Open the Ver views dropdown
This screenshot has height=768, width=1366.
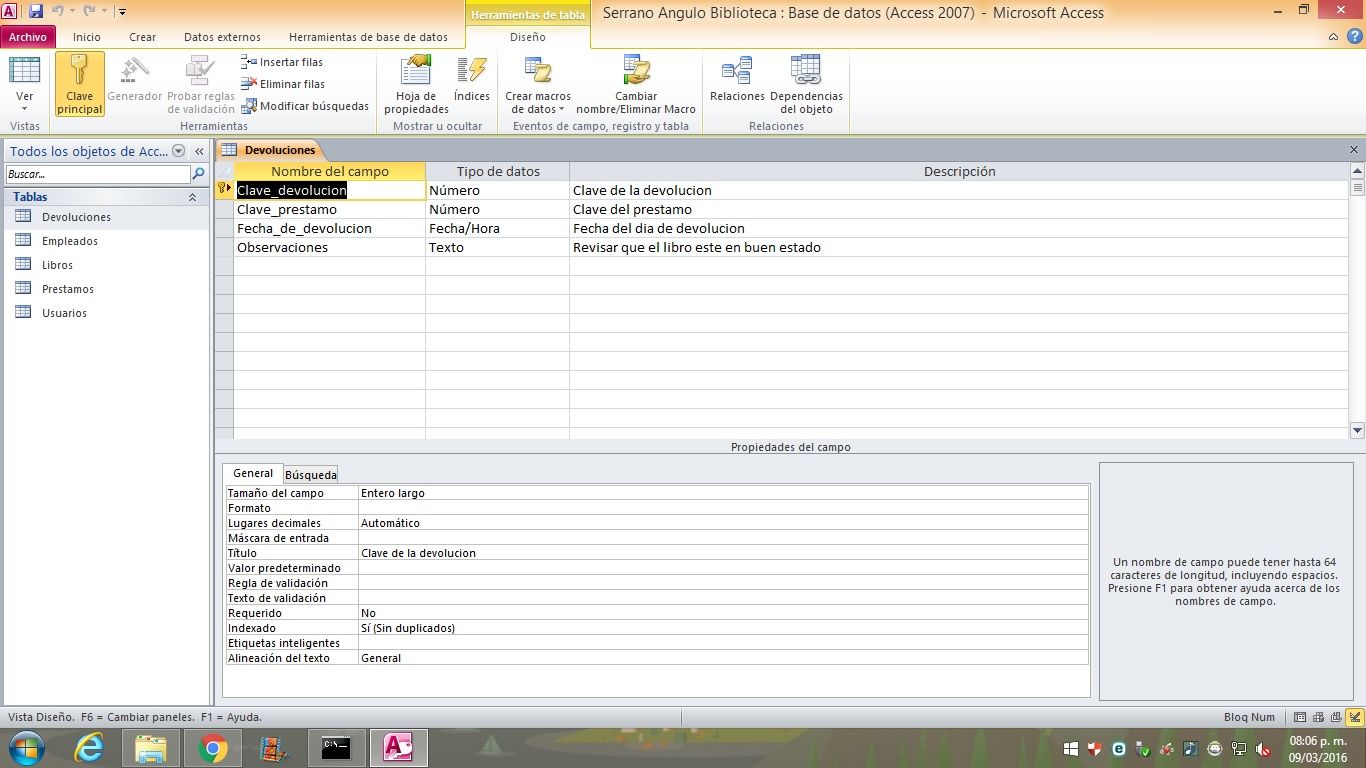click(x=25, y=102)
